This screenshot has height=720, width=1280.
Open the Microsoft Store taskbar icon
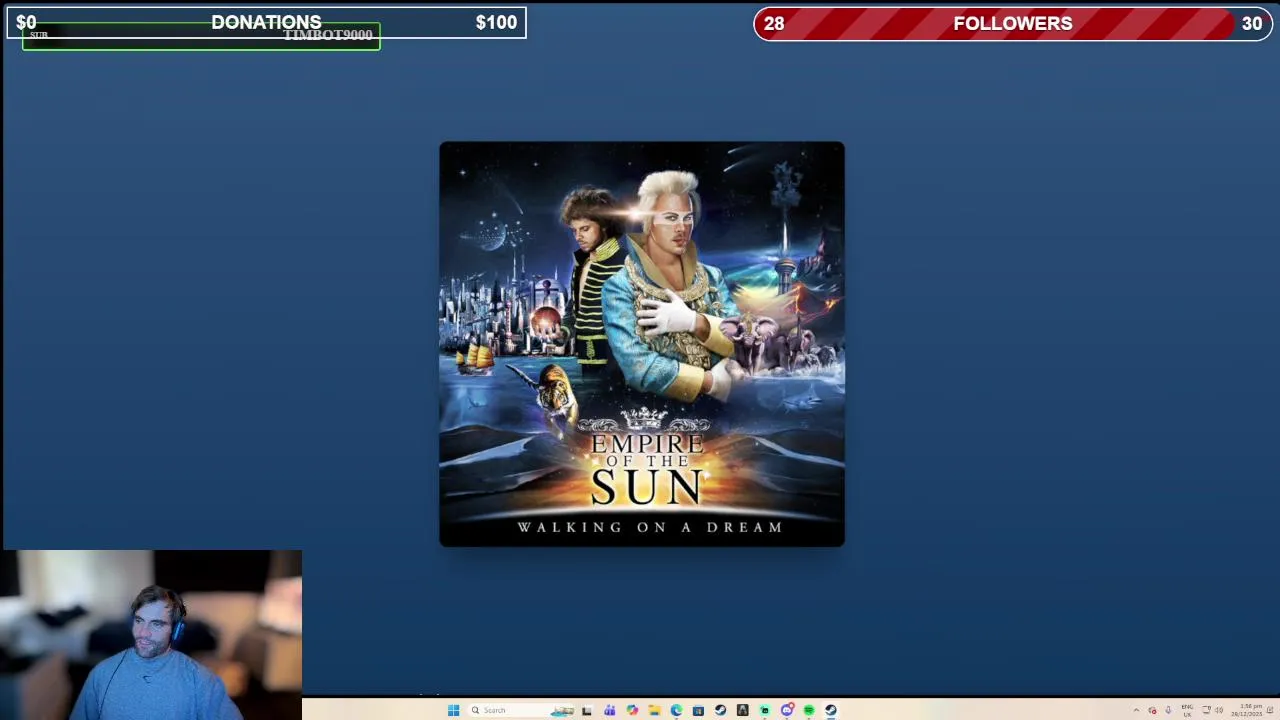tap(698, 711)
